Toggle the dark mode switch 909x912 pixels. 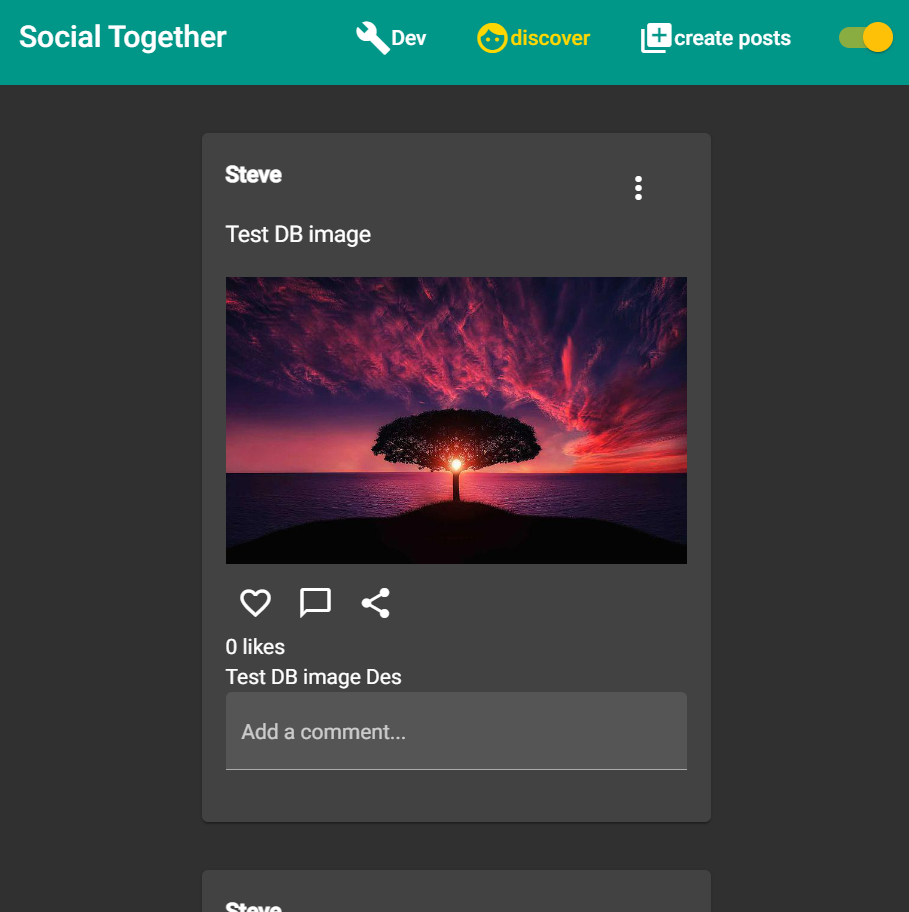click(865, 38)
